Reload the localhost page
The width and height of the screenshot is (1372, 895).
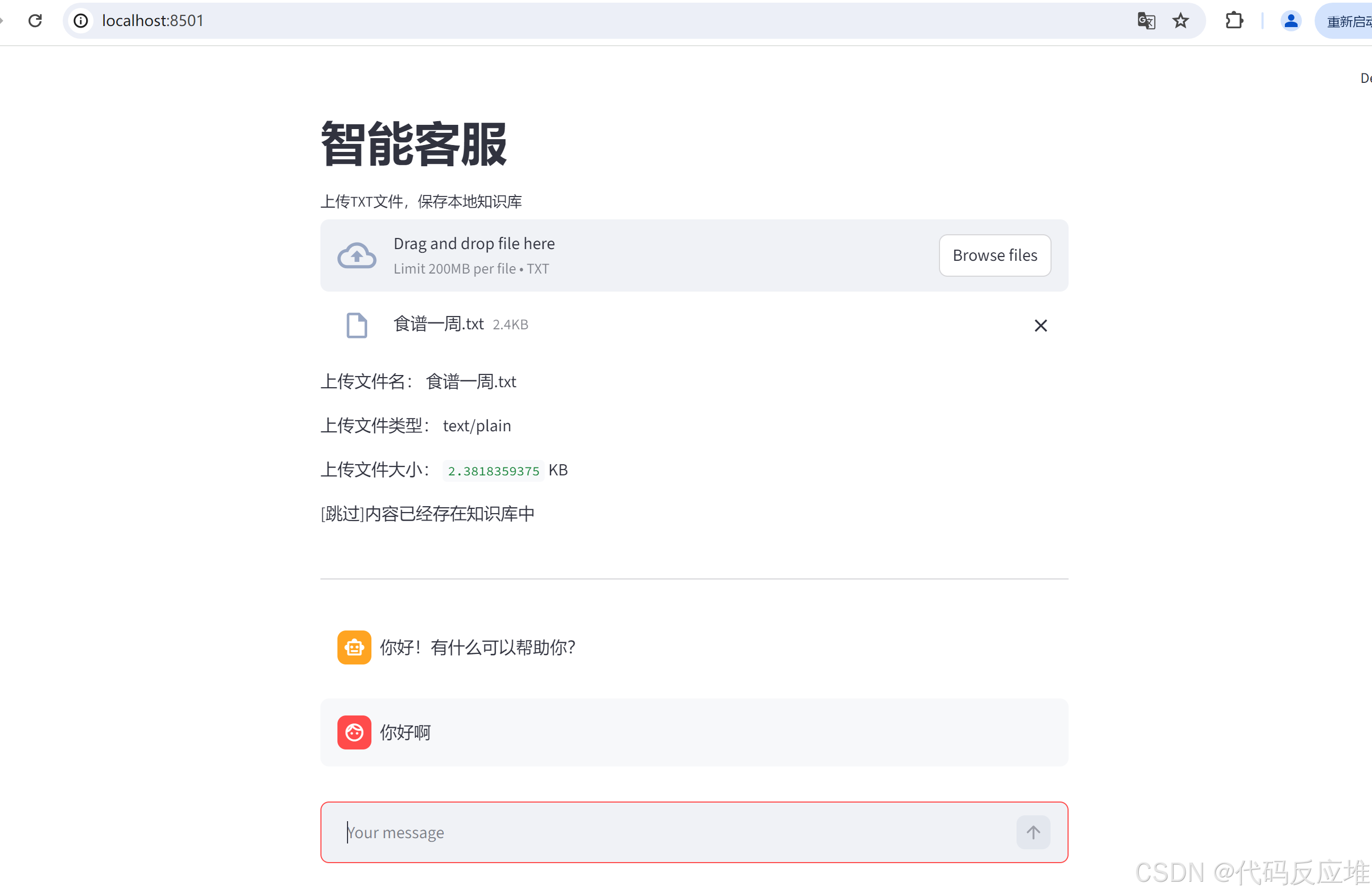pos(35,21)
